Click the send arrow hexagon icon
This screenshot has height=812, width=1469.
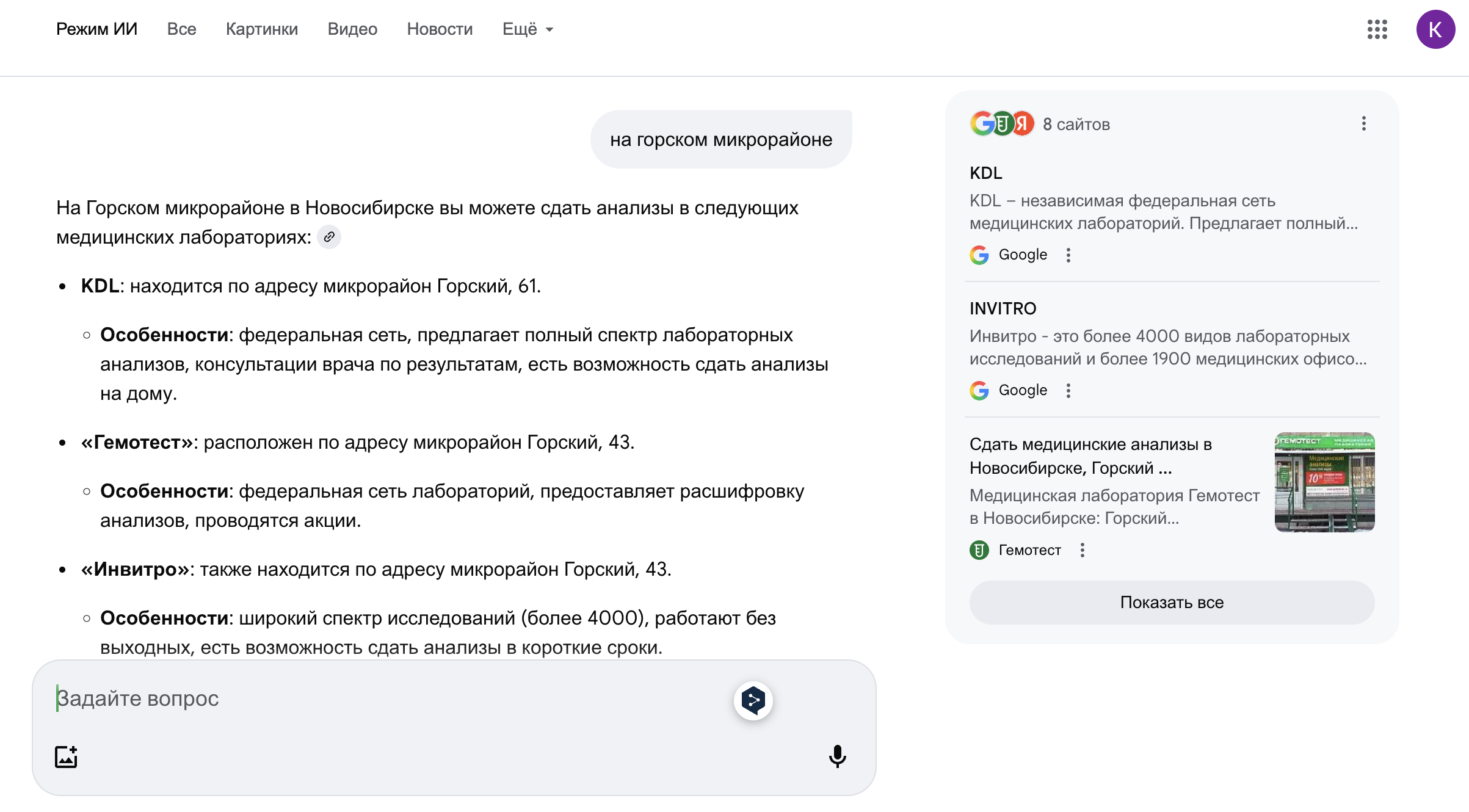[753, 700]
